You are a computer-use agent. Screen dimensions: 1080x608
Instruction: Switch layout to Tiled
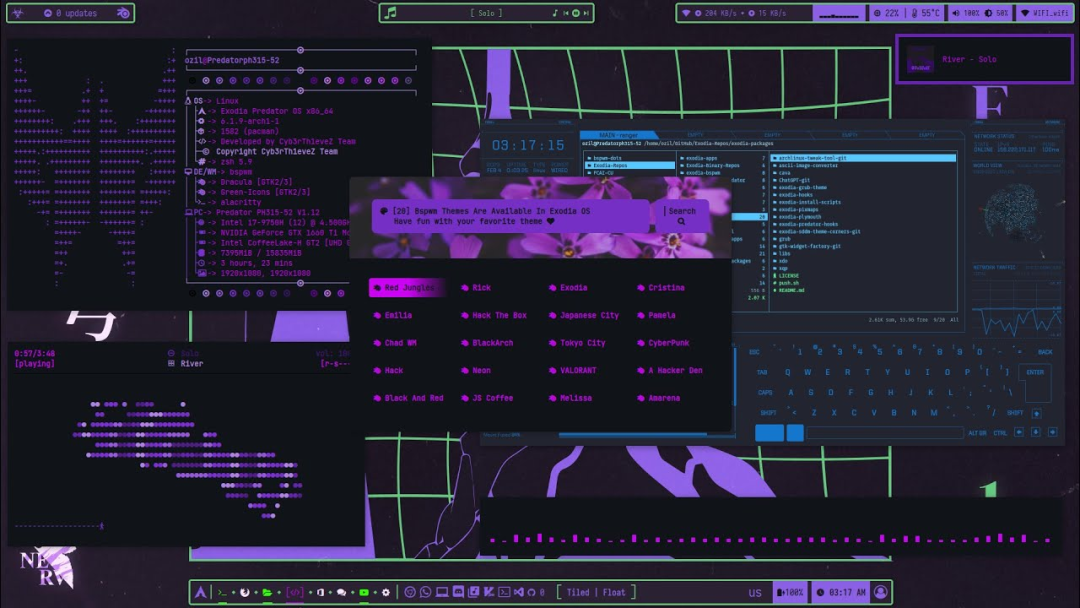click(x=578, y=592)
